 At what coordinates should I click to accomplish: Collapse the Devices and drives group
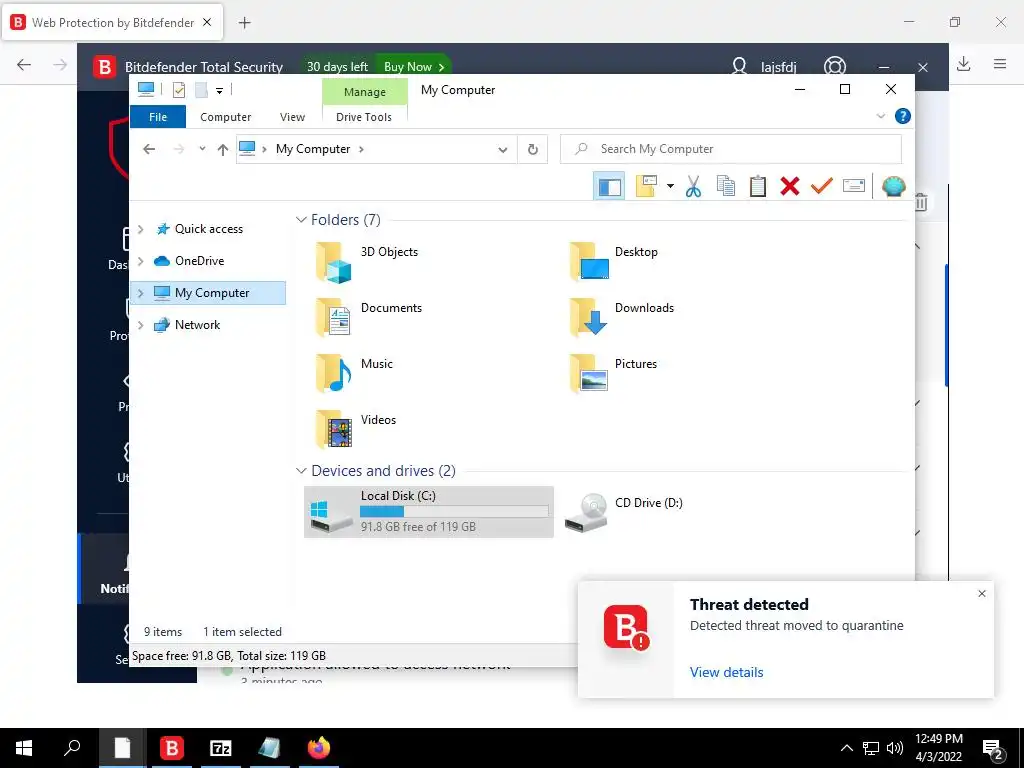pos(301,471)
